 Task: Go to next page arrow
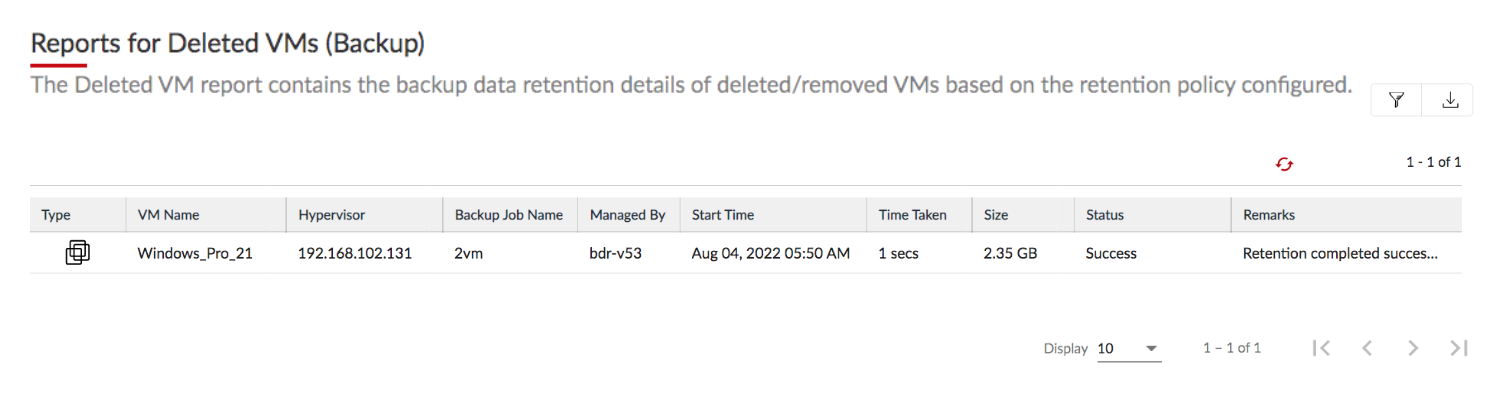click(x=1413, y=348)
